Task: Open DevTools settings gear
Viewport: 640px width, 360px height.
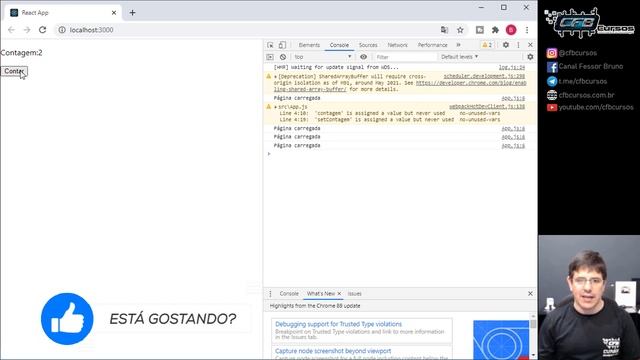Action: pyautogui.click(x=506, y=45)
